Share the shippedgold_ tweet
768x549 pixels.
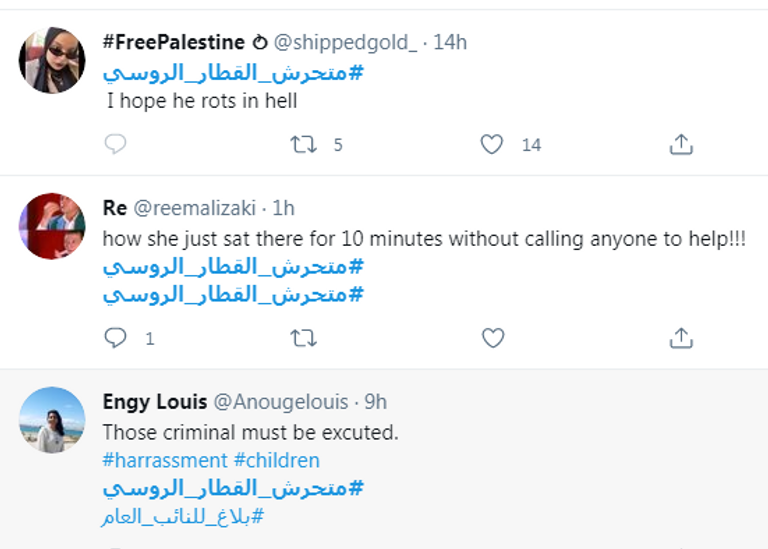click(681, 145)
